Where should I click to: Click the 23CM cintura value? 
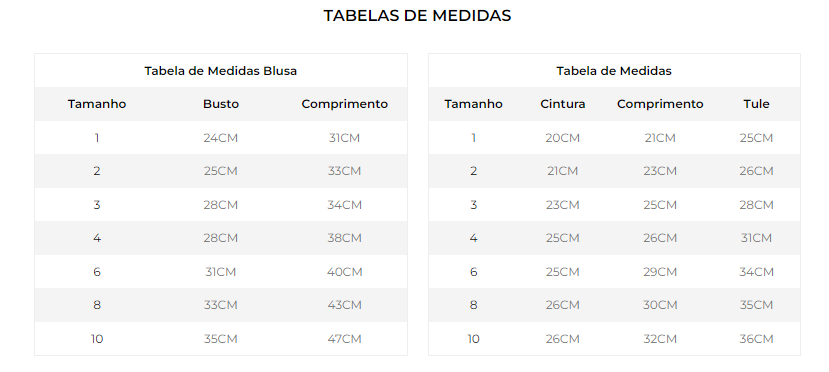563,205
